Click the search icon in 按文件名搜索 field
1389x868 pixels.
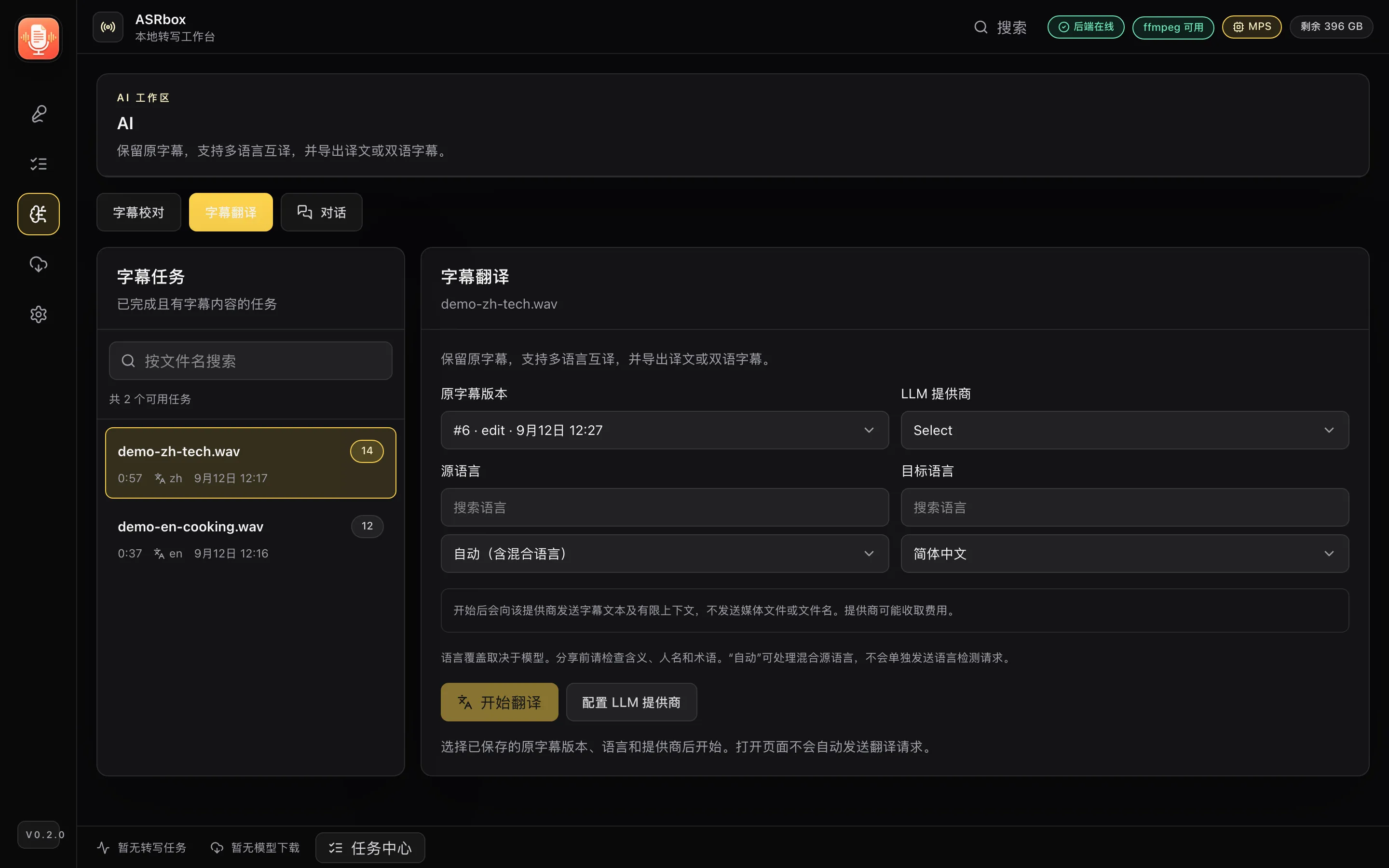[128, 361]
